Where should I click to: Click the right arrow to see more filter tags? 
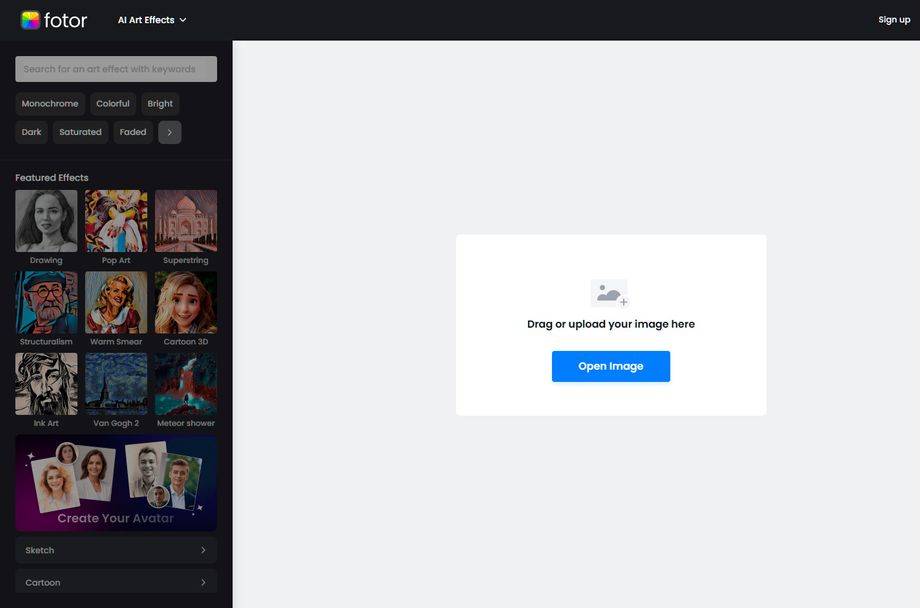[169, 132]
